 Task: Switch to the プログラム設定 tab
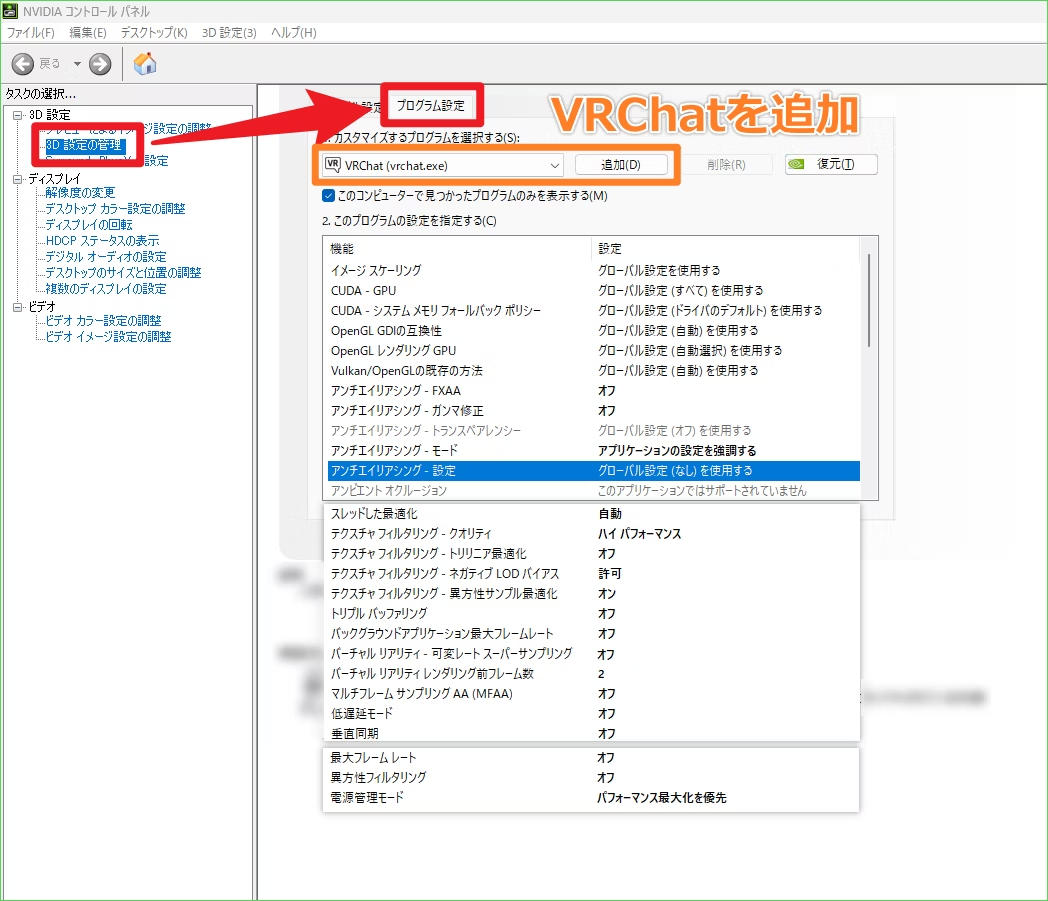(430, 106)
